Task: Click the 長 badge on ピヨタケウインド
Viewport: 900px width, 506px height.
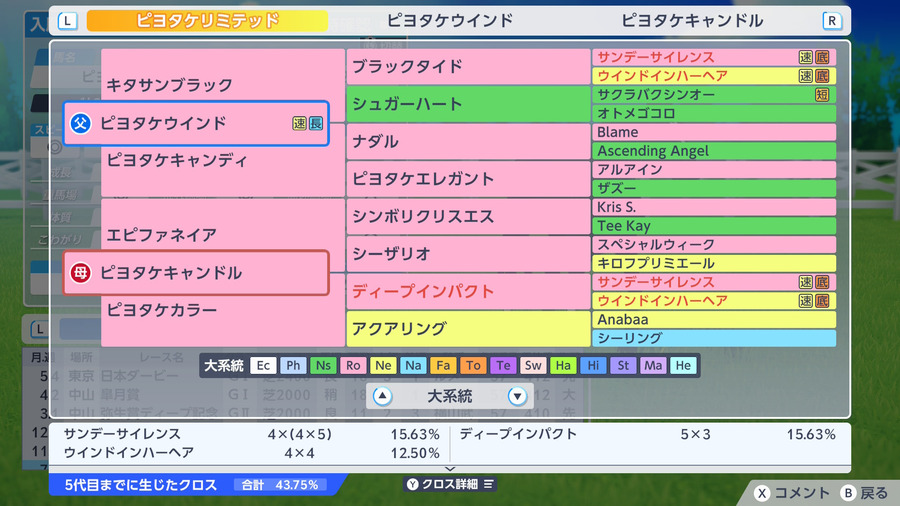Action: tap(316, 123)
